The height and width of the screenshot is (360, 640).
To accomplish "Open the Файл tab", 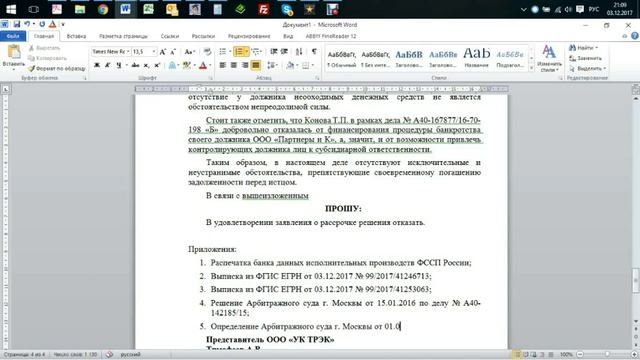I will point(13,36).
